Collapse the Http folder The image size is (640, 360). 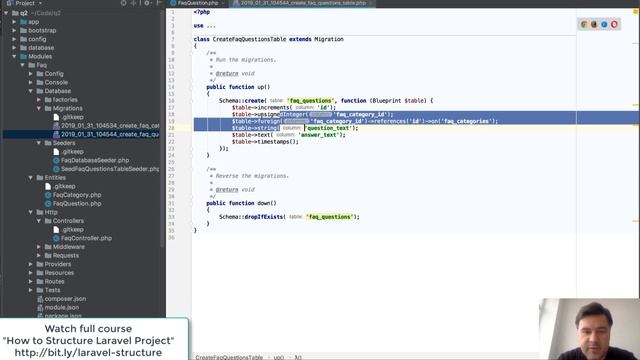pyautogui.click(x=31, y=212)
